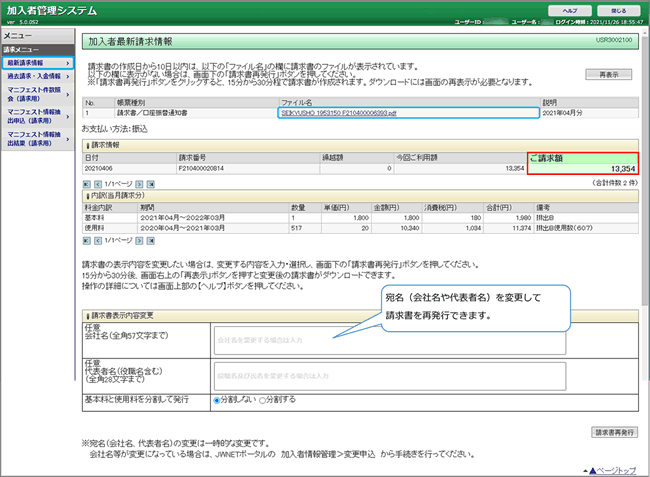The image size is (650, 477).
Task: Select 最新請求情報 in the menu
Action: click(x=37, y=63)
